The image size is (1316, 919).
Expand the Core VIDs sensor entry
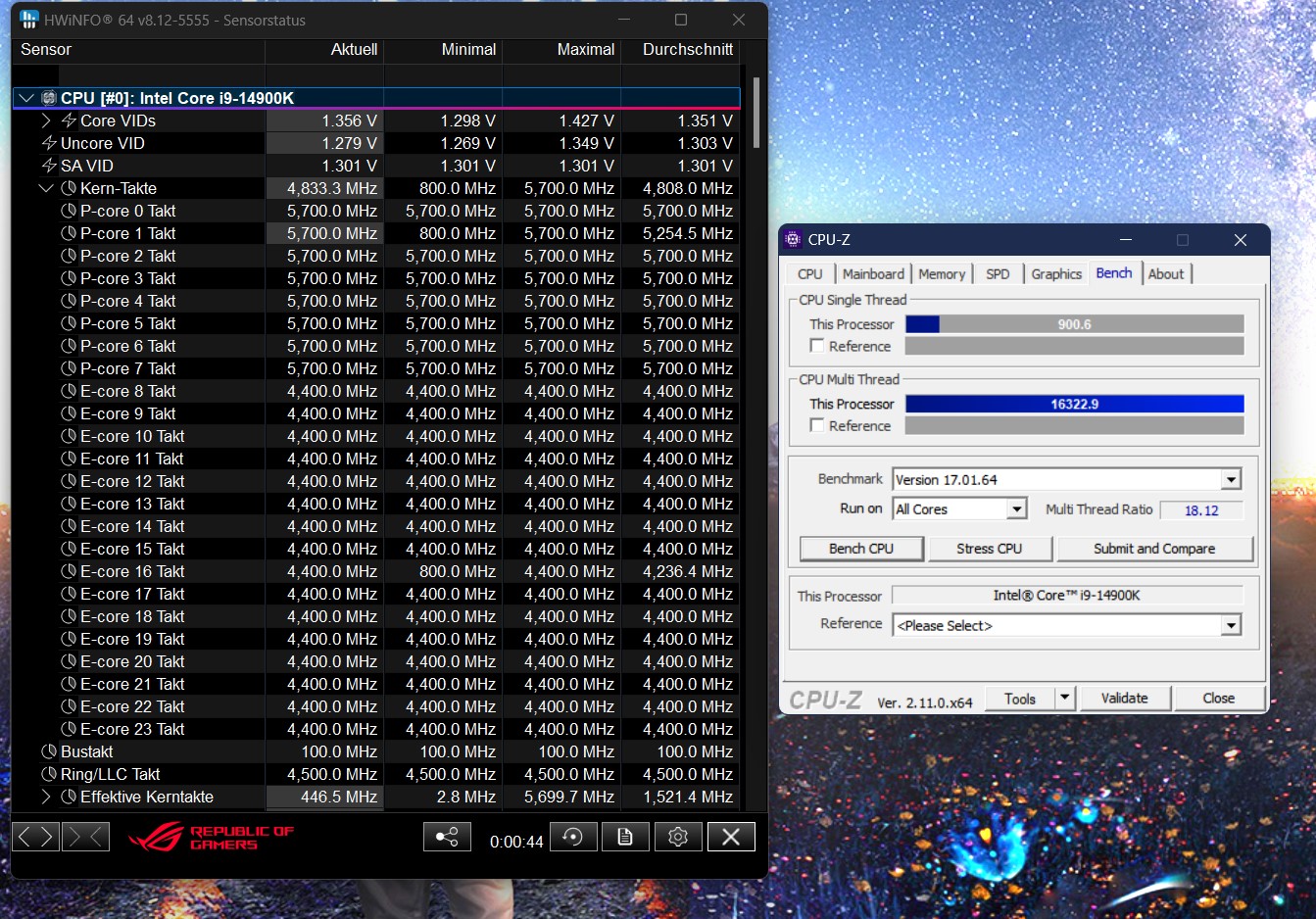(x=44, y=121)
